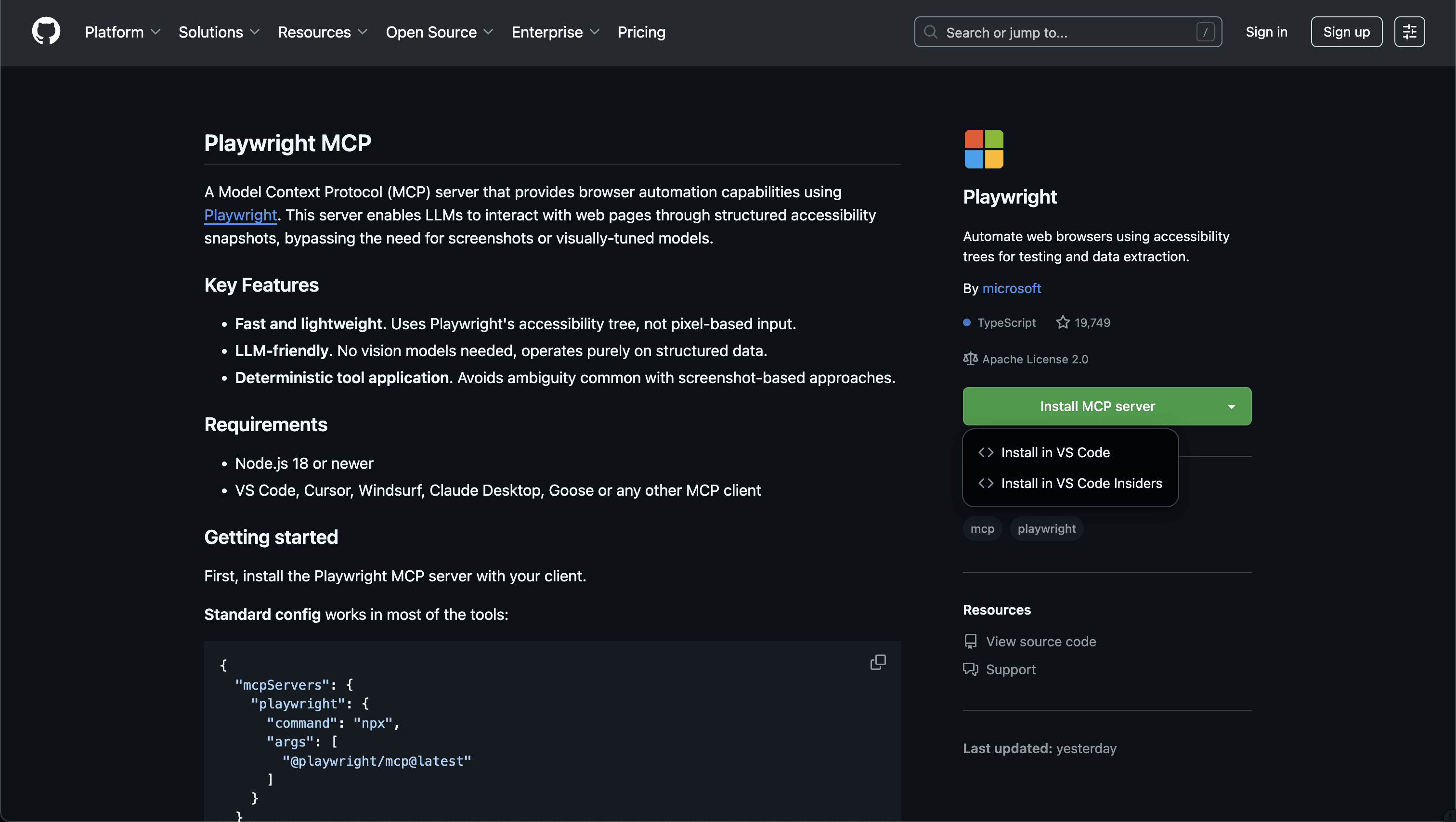Click the Microsoft four-color logo
The width and height of the screenshot is (1456, 822).
pos(984,149)
